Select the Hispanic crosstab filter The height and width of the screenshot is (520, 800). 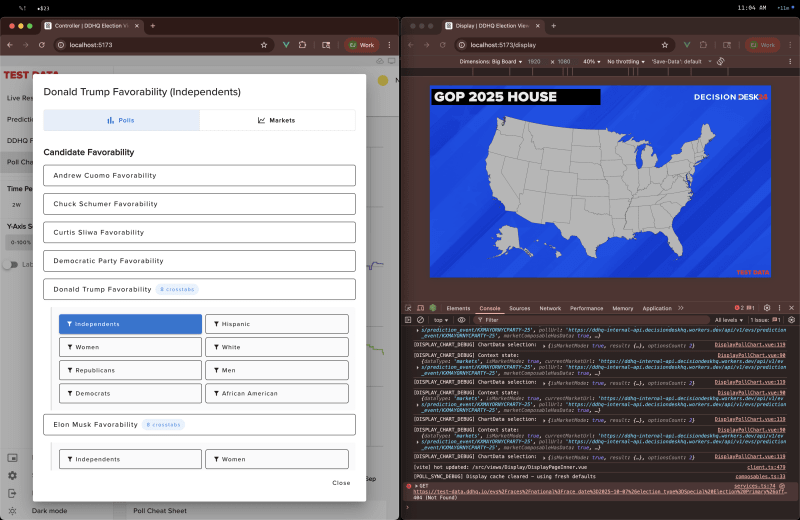point(277,324)
